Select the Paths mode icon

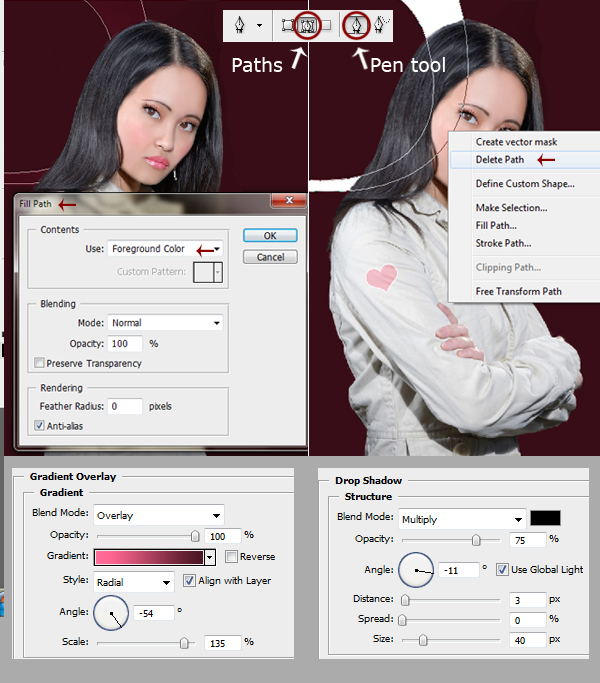(x=308, y=26)
